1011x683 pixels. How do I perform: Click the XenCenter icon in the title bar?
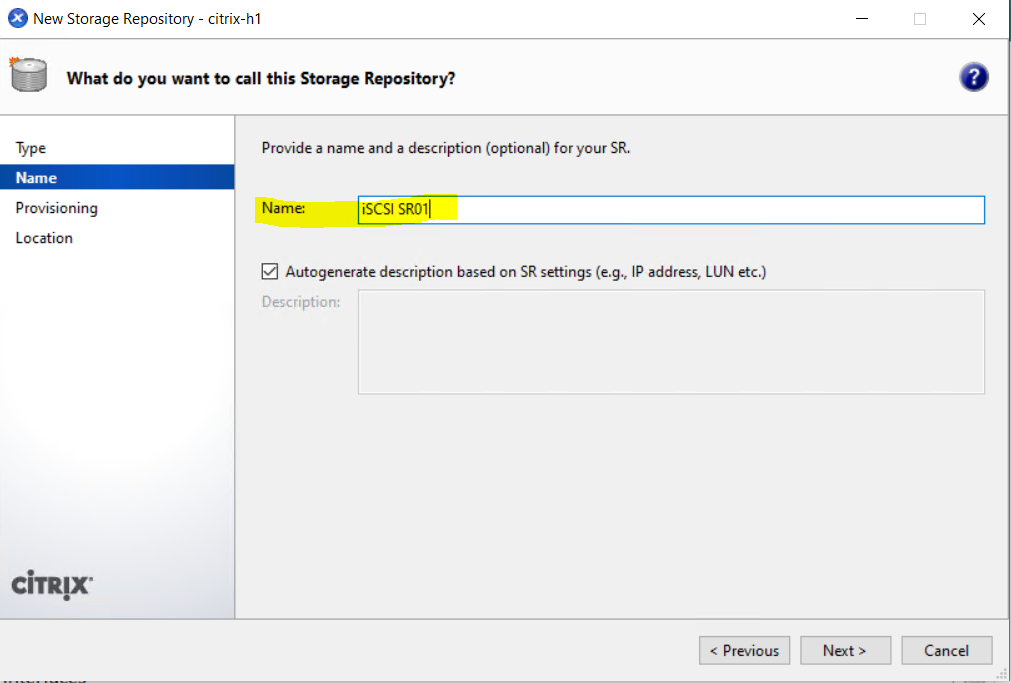click(17, 18)
